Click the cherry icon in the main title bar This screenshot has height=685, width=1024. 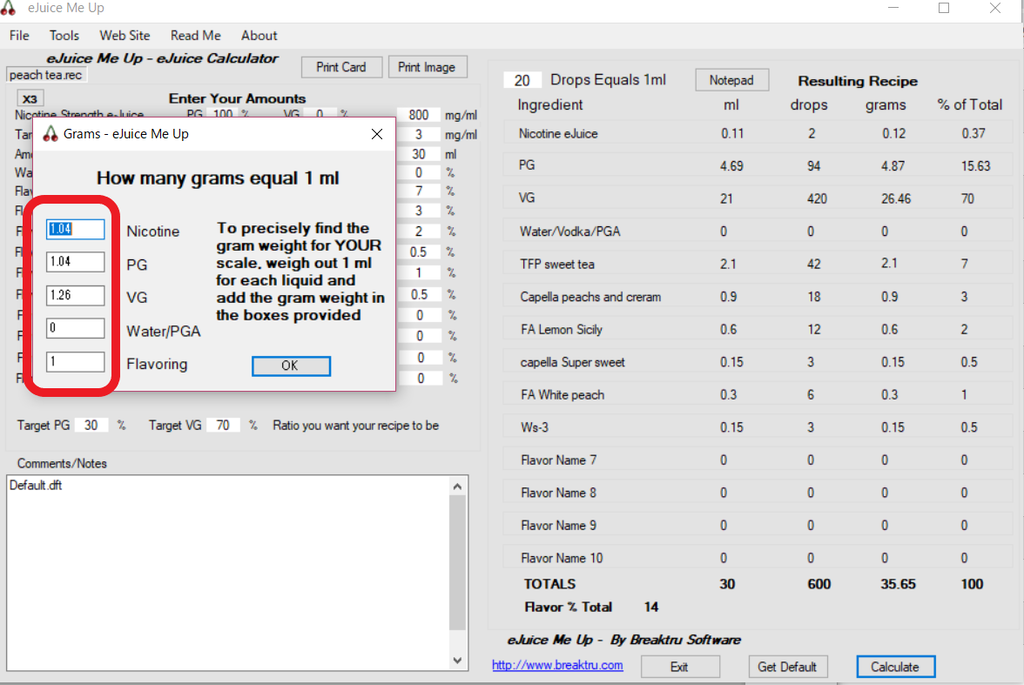coord(8,7)
